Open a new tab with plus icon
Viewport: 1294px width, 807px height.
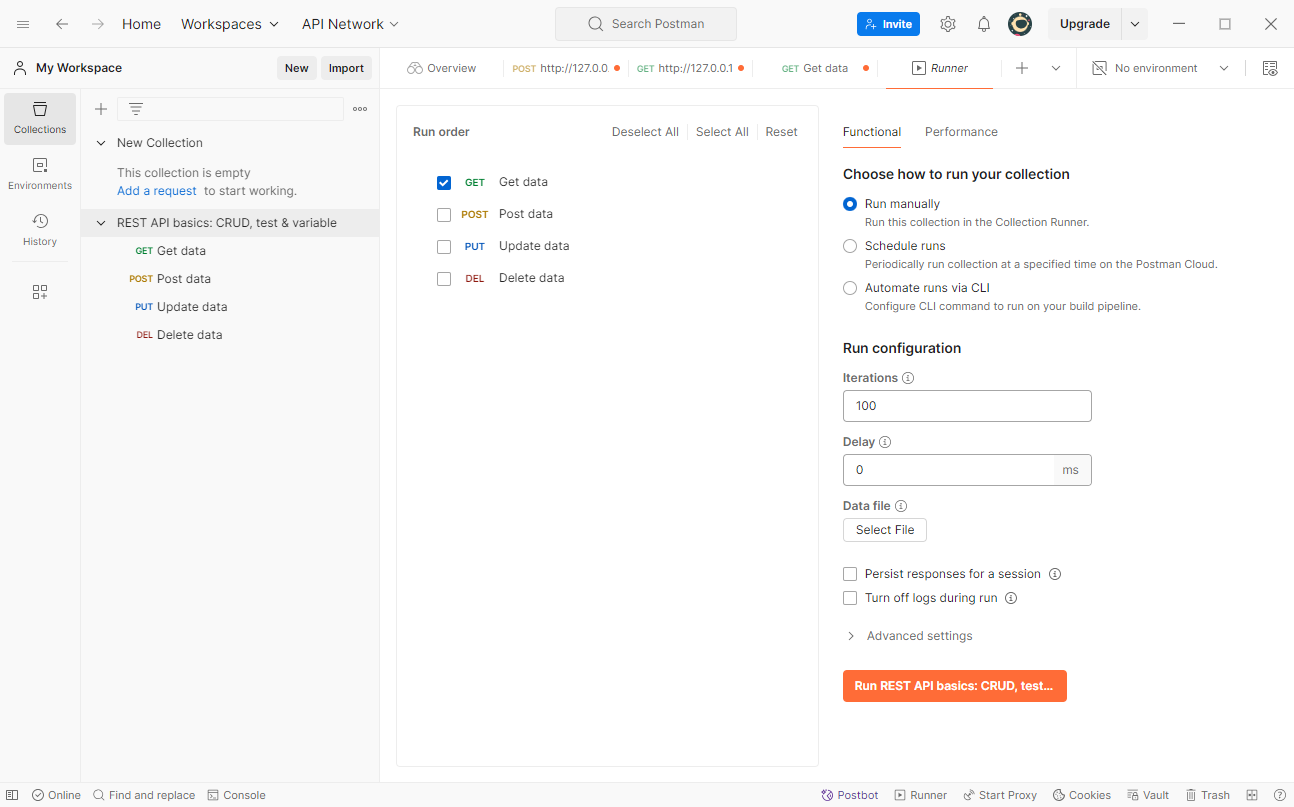pyautogui.click(x=1022, y=68)
